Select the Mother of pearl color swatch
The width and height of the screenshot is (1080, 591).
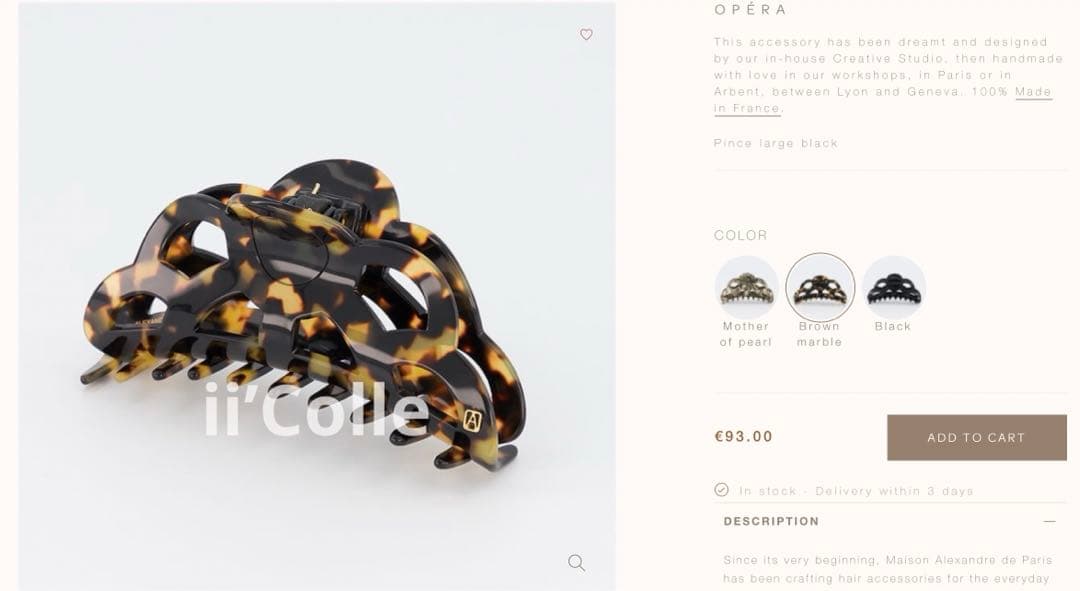click(x=746, y=287)
